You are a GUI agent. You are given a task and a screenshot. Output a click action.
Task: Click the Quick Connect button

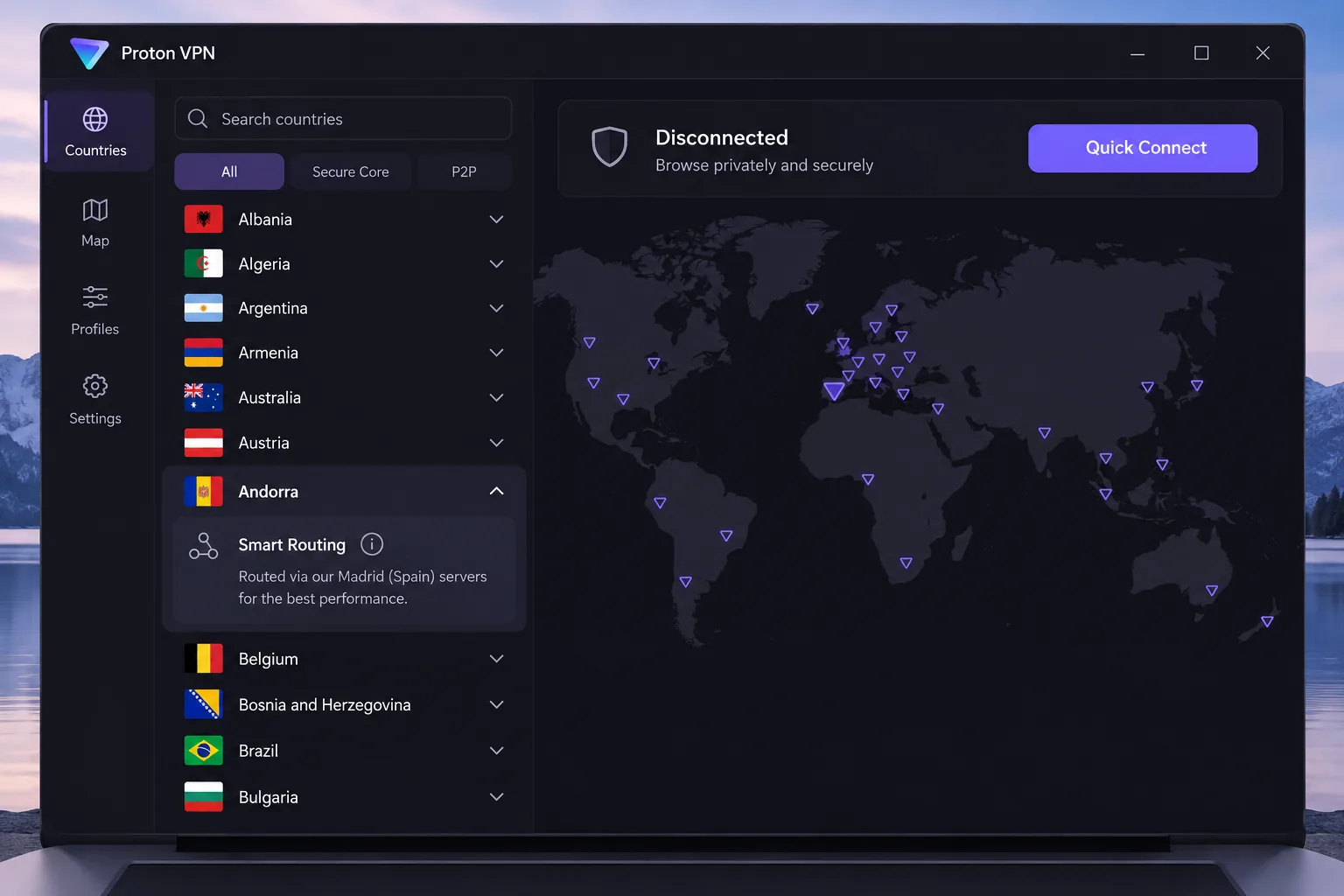(x=1143, y=148)
